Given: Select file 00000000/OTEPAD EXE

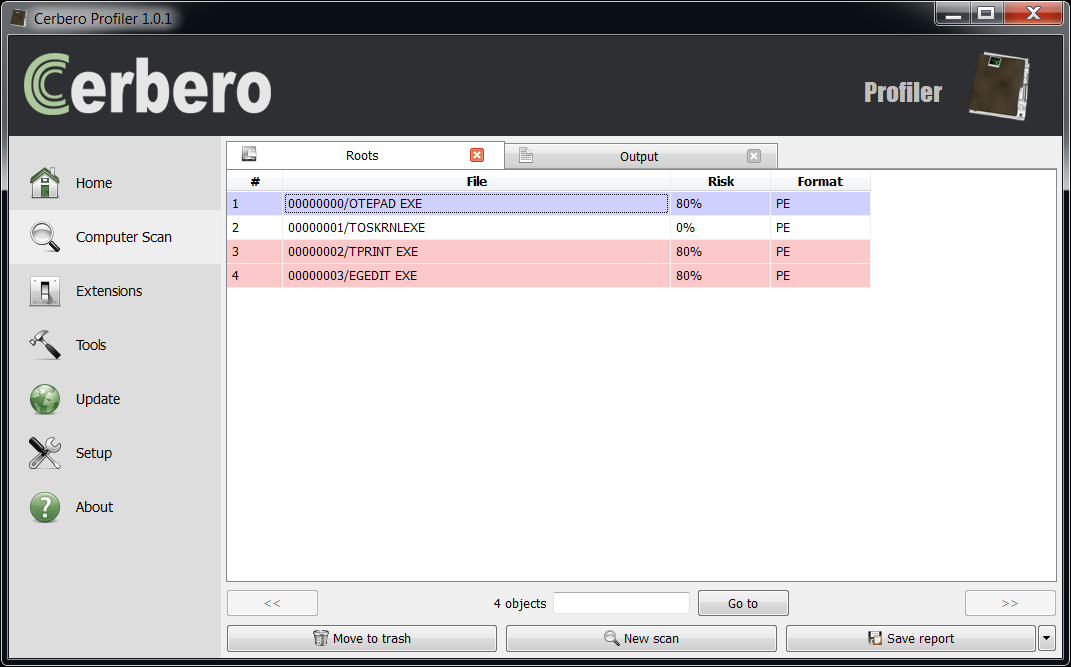Looking at the screenshot, I should pos(476,203).
